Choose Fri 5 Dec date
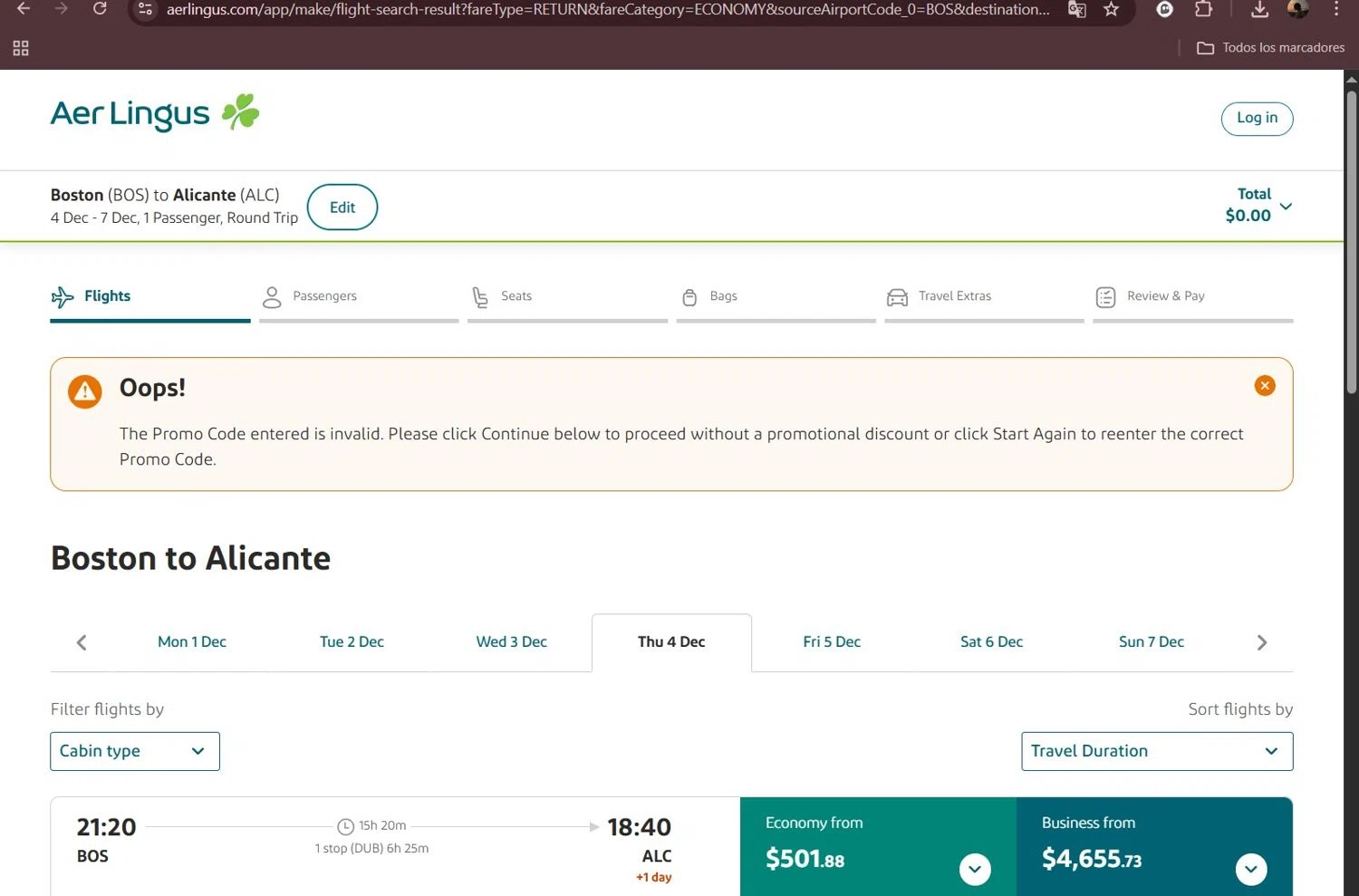 point(832,642)
